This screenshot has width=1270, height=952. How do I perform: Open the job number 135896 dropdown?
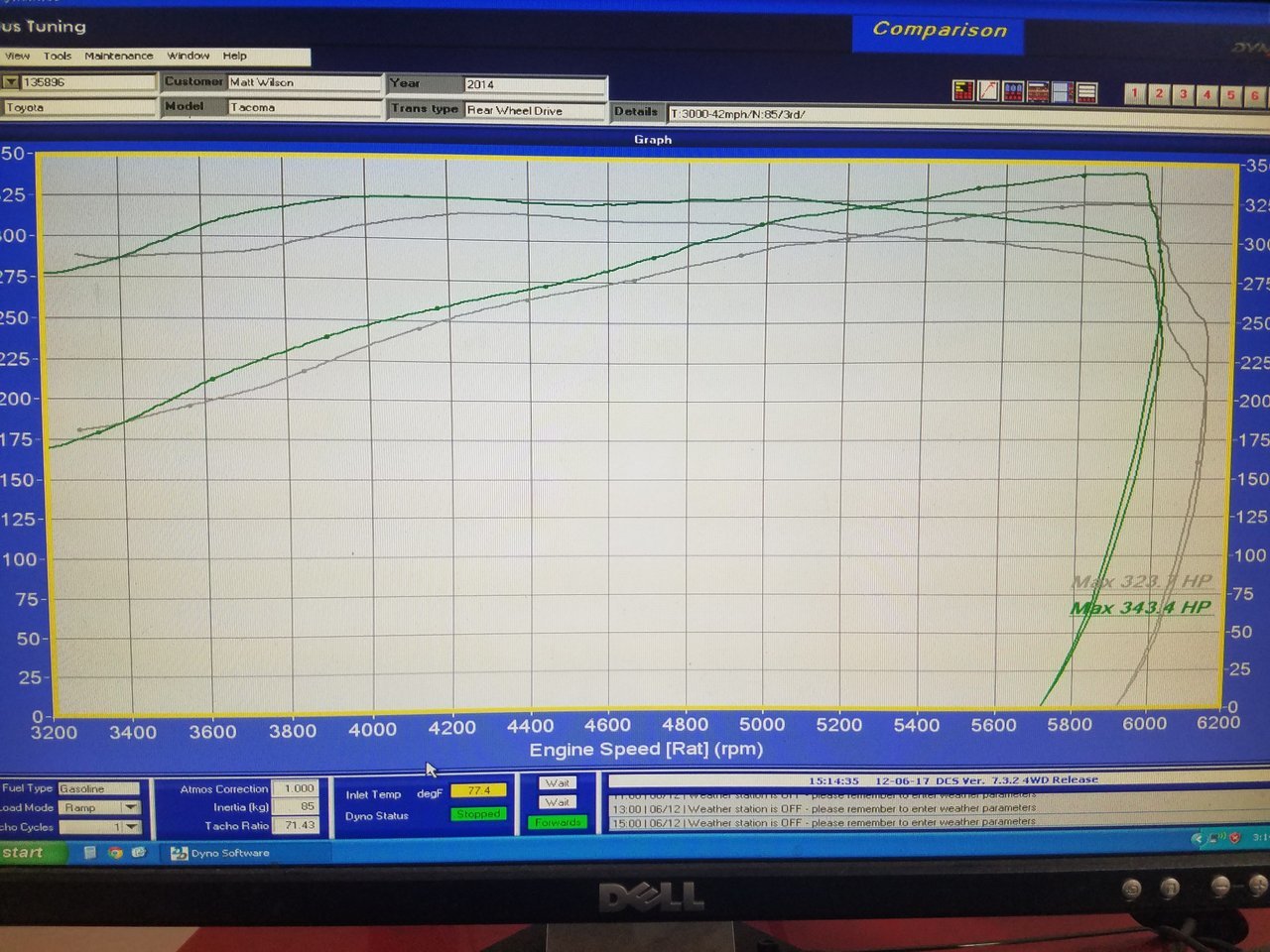11,82
